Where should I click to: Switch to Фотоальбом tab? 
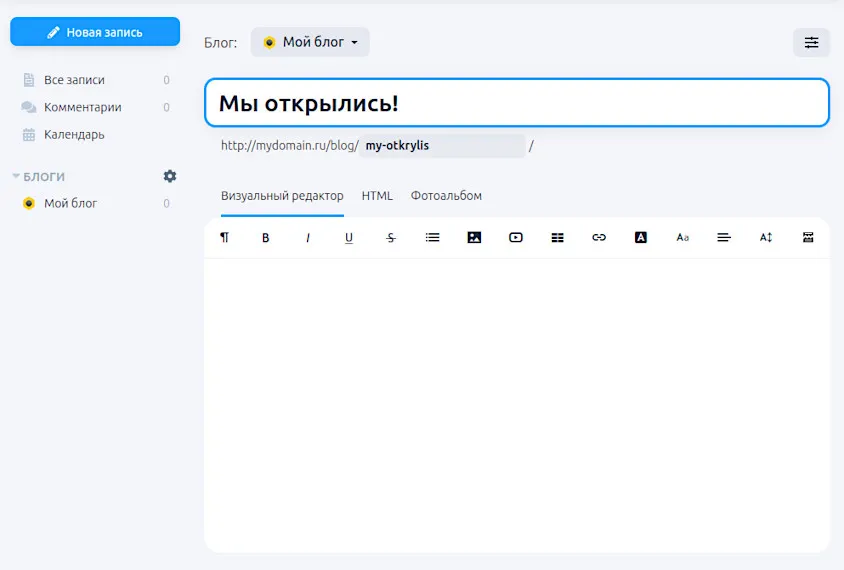446,196
